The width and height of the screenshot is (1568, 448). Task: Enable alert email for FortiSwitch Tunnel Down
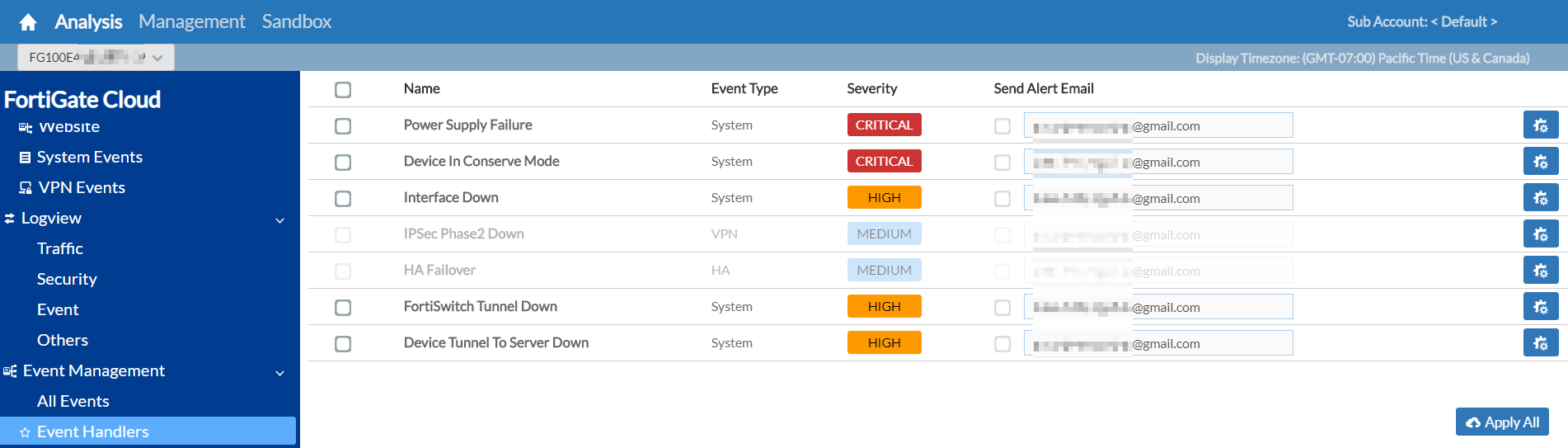pyautogui.click(x=1002, y=307)
